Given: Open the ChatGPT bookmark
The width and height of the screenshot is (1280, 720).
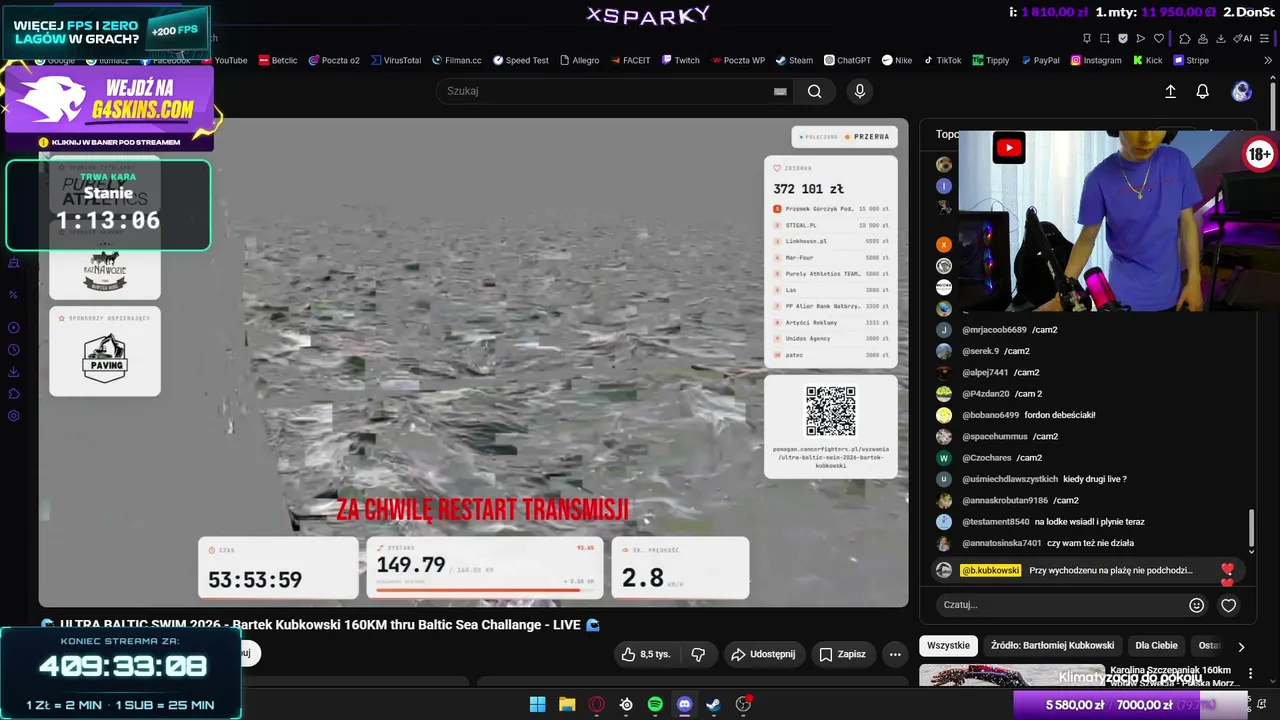Looking at the screenshot, I should (x=847, y=60).
